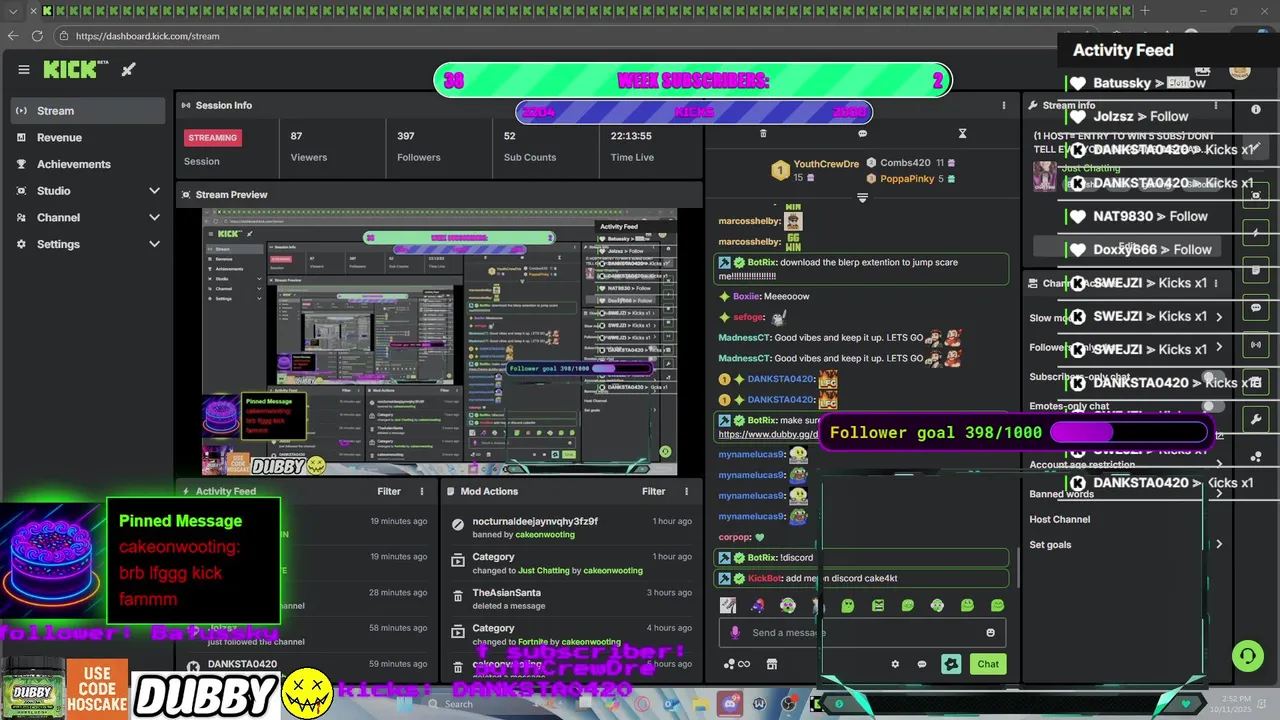Open Discord from the taskbar
The height and width of the screenshot is (720, 1280).
(731, 704)
